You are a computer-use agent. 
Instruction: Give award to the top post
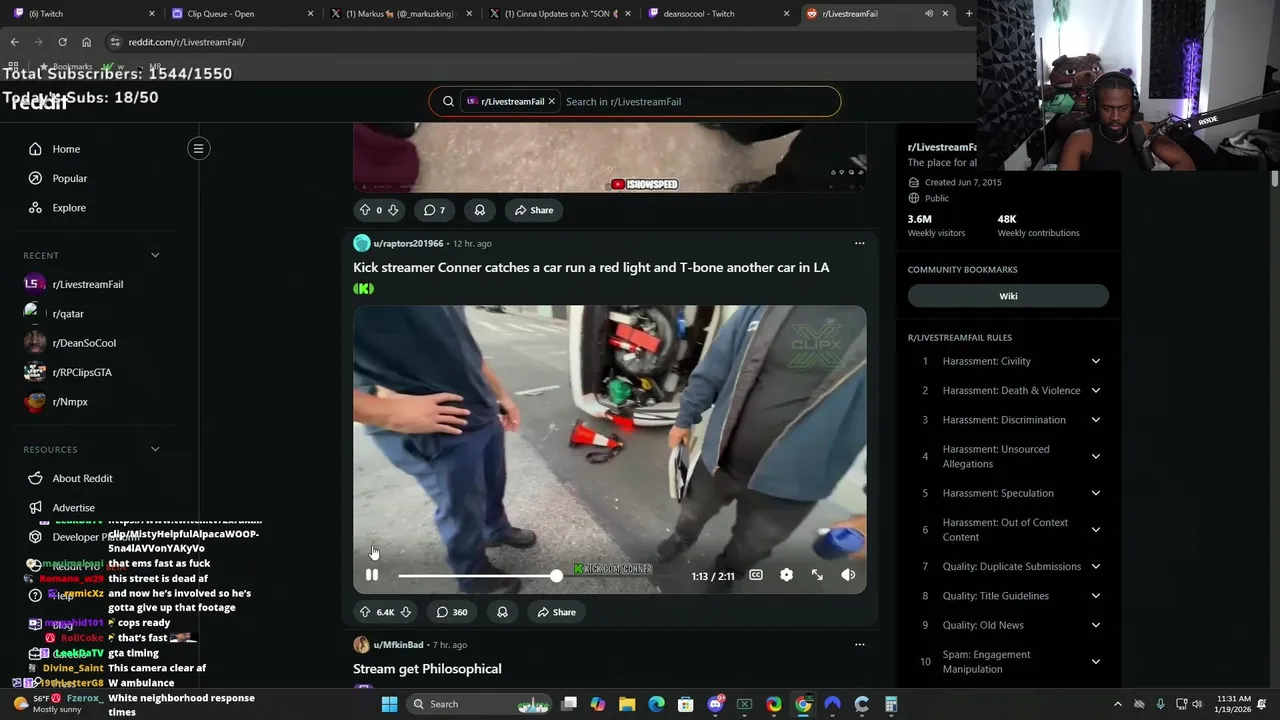point(480,210)
